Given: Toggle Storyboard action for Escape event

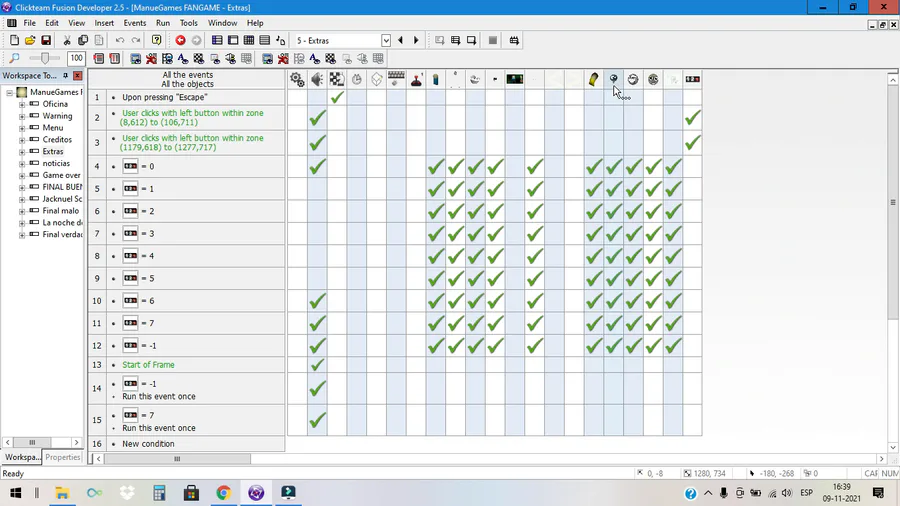Looking at the screenshot, I should coord(337,97).
